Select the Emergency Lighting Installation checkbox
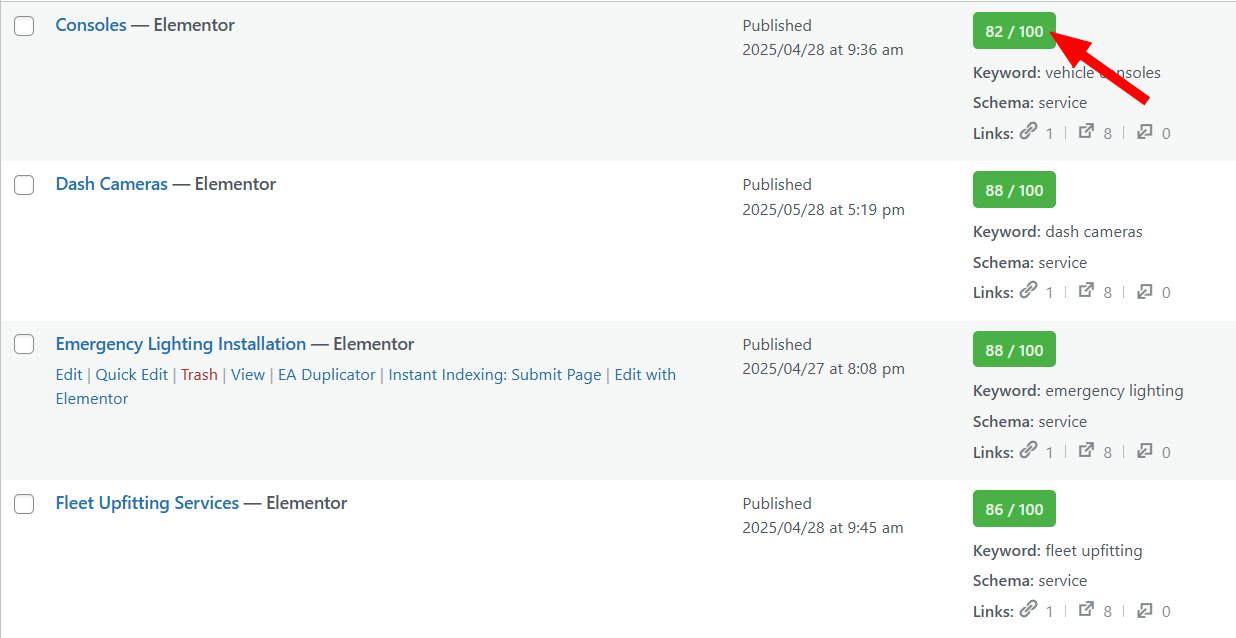The image size is (1236, 638). point(24,344)
